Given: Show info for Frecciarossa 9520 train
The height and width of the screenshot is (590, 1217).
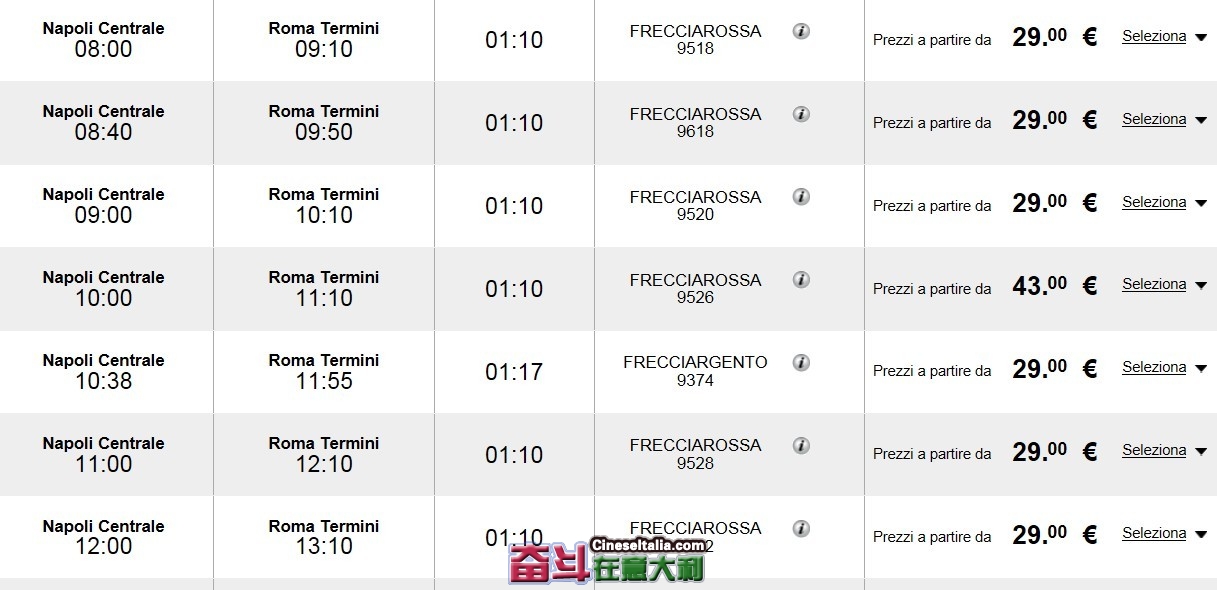Looking at the screenshot, I should pos(801,197).
